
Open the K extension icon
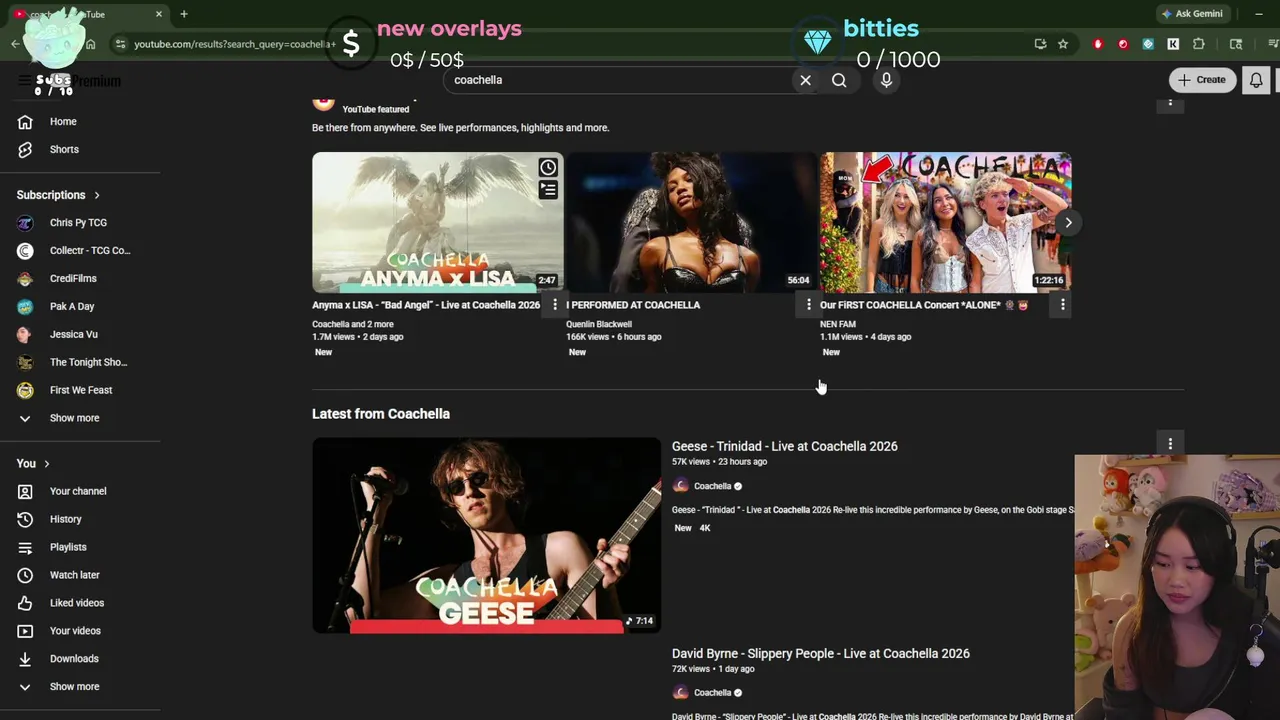pyautogui.click(x=1173, y=44)
